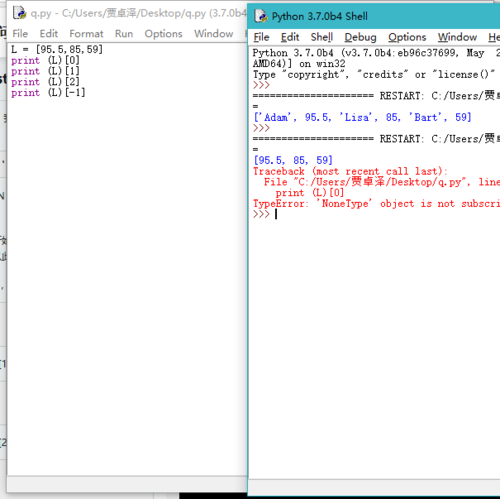
Task: Open the File menu in the Python Shell
Action: coord(261,37)
